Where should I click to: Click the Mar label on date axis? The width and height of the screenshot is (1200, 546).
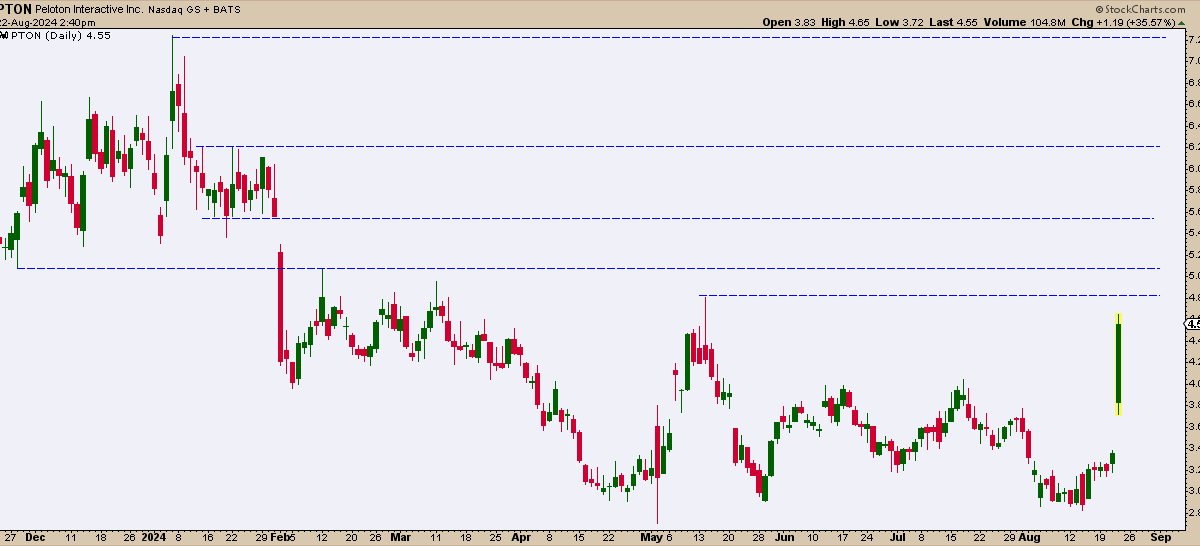click(x=400, y=536)
